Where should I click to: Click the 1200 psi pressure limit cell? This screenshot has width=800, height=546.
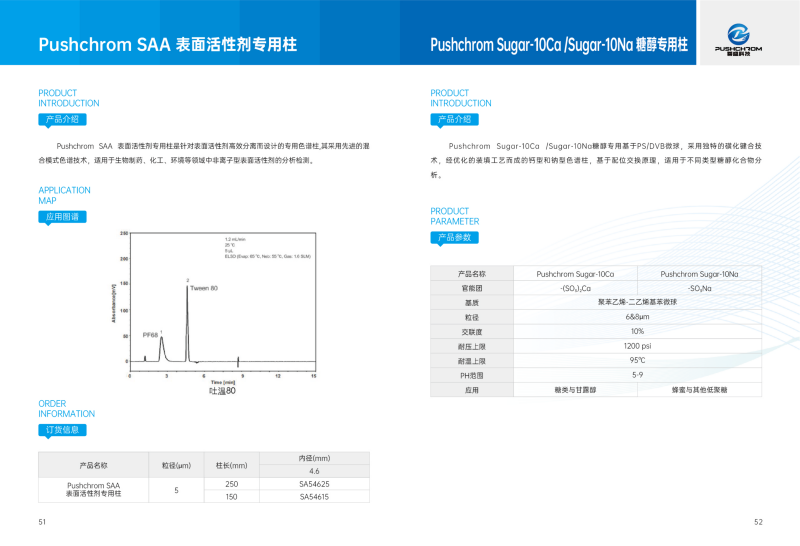(x=637, y=345)
